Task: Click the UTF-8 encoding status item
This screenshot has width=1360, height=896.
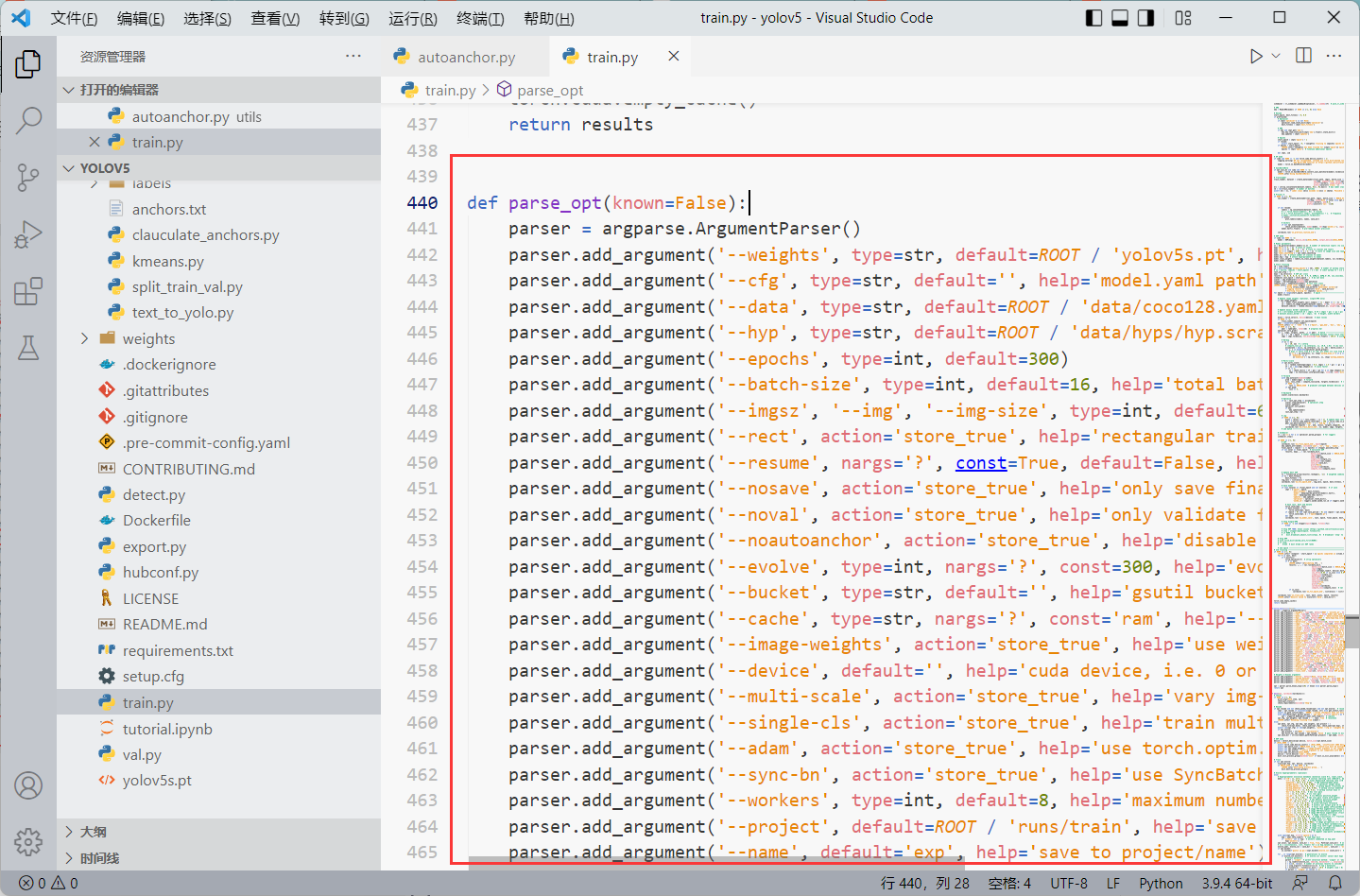Action: tap(1069, 883)
